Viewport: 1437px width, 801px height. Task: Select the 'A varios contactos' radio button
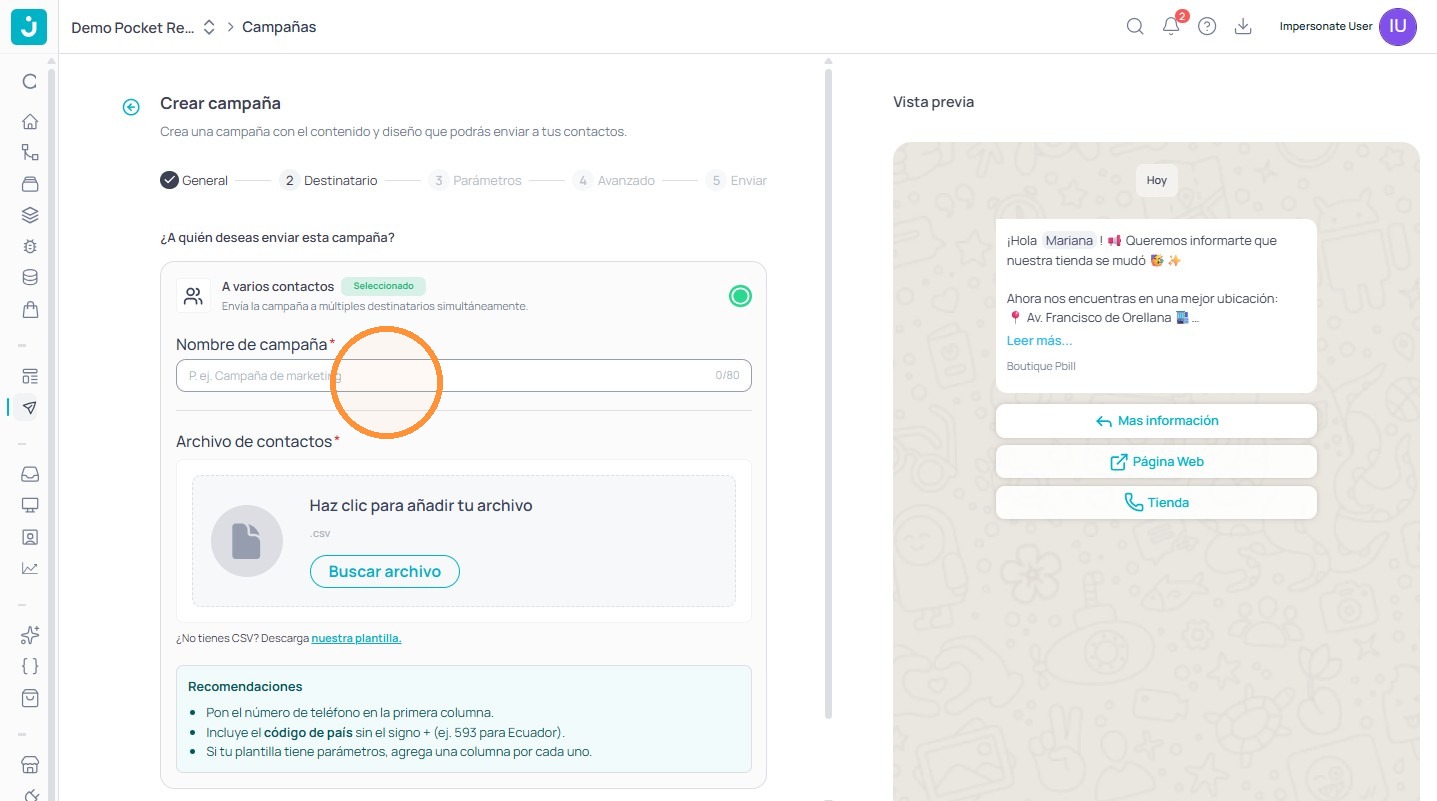[x=740, y=296]
